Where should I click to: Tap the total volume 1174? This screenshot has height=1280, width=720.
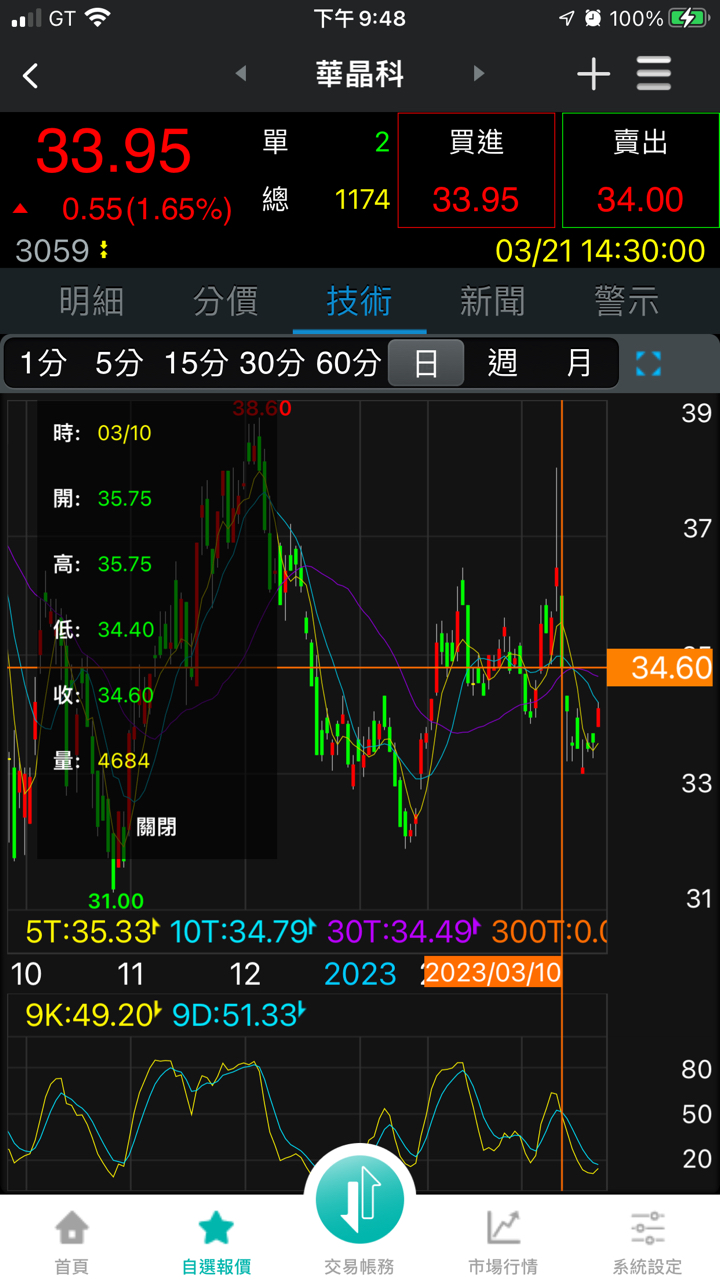click(x=362, y=199)
